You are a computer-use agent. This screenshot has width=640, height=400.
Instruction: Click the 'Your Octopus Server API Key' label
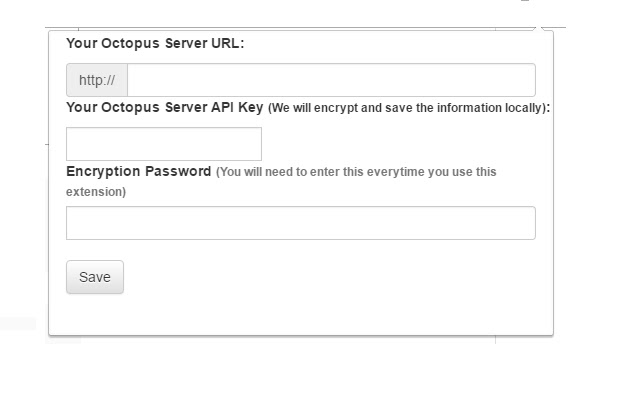pos(164,107)
